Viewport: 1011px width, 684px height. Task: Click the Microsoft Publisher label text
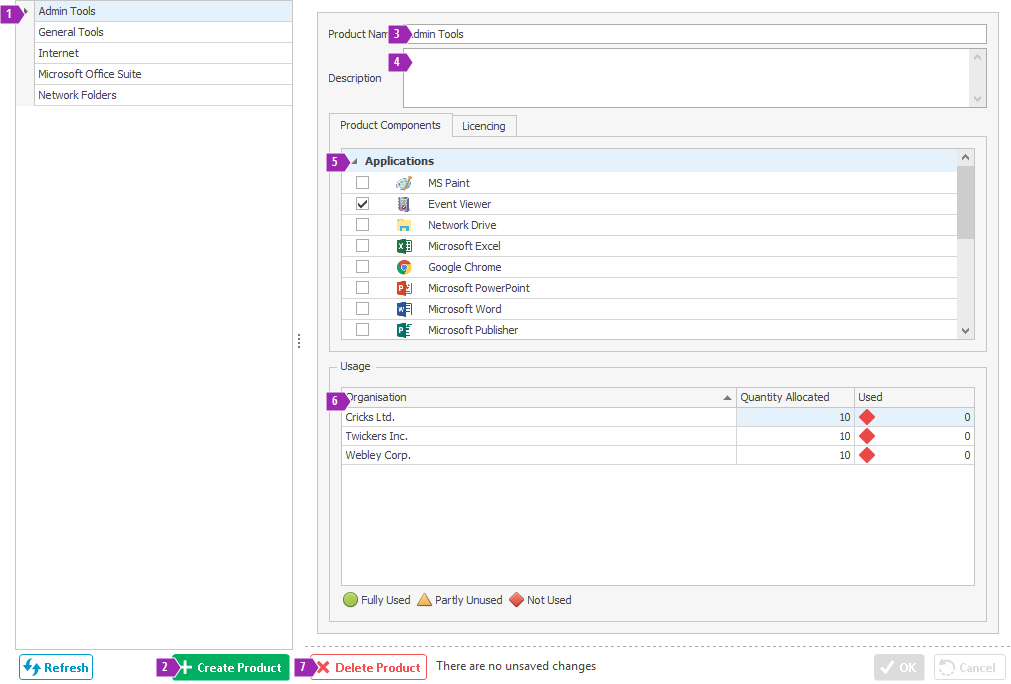473,330
